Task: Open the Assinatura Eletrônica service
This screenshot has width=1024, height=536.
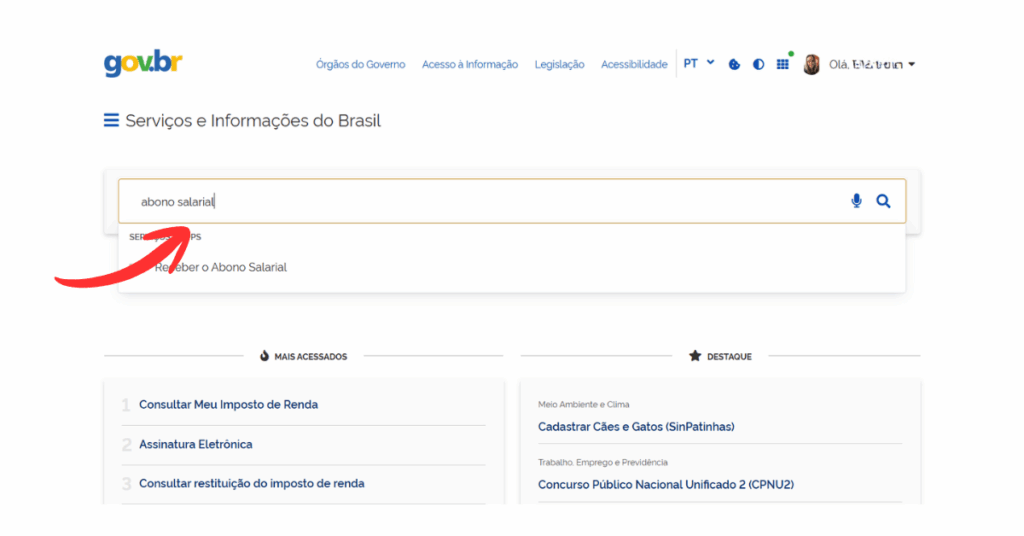Action: point(195,444)
